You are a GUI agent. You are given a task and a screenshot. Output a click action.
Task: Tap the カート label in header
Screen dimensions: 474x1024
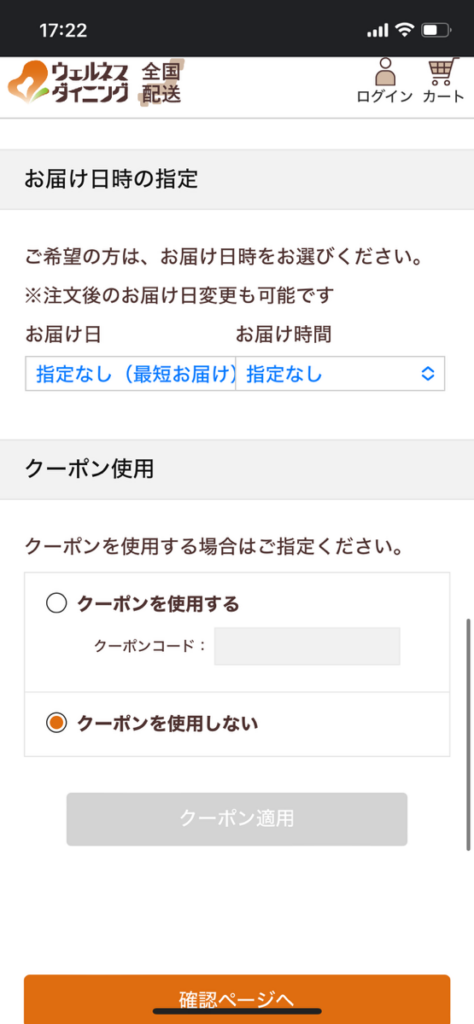click(x=443, y=97)
